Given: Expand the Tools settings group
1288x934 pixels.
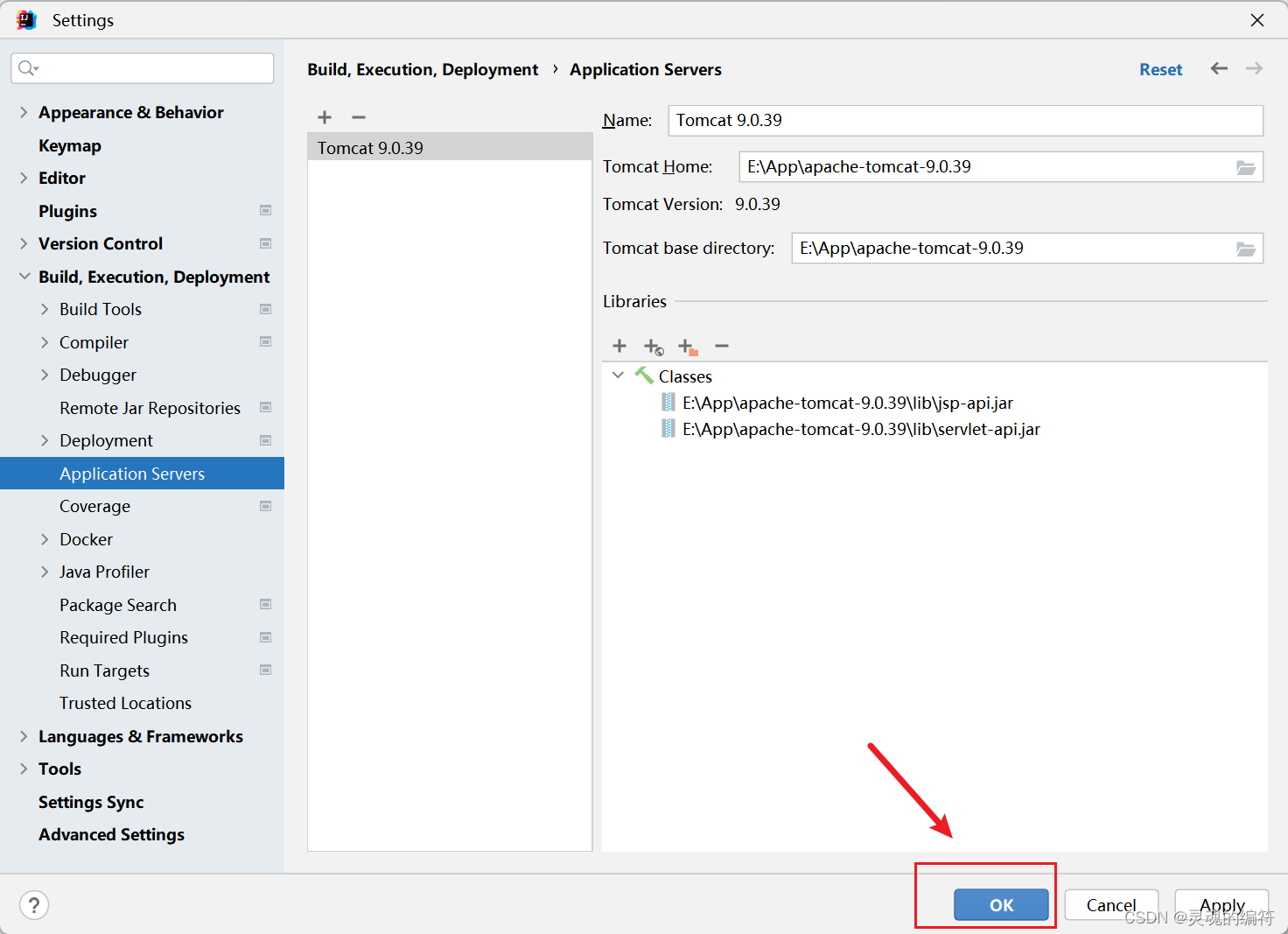Looking at the screenshot, I should click(24, 769).
